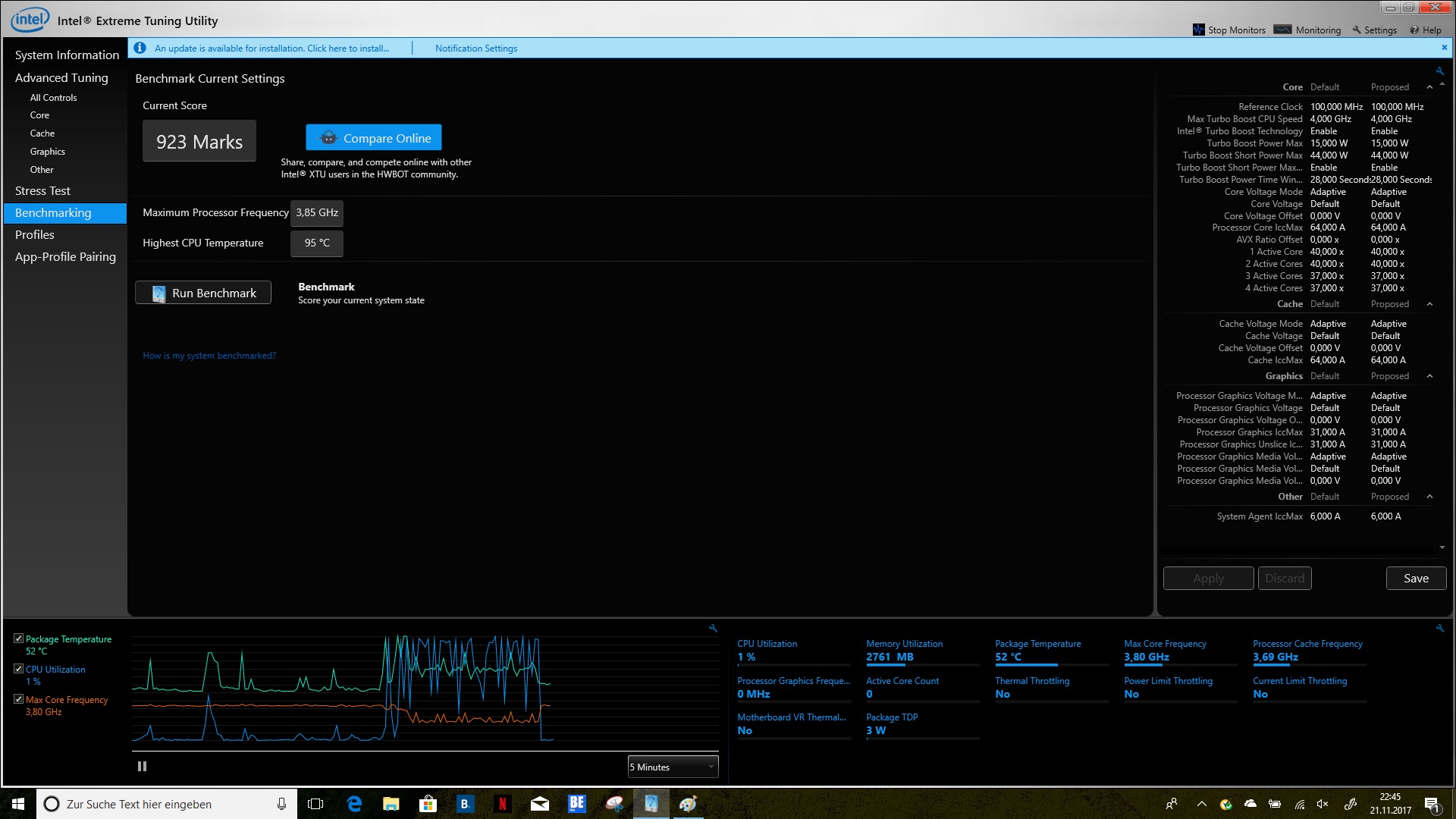This screenshot has width=1456, height=819.
Task: Click the Run Benchmark button
Action: coord(203,293)
